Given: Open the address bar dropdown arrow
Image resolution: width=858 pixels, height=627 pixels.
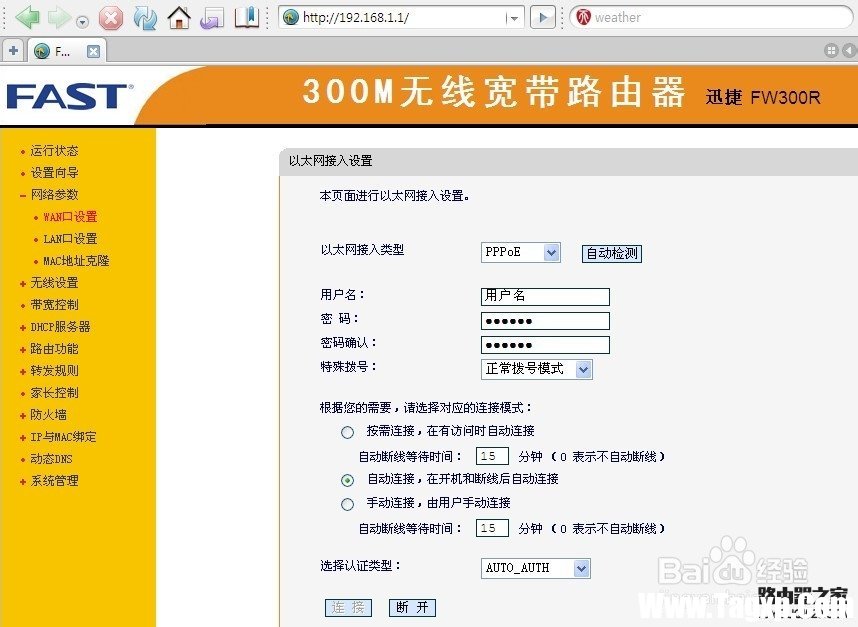Looking at the screenshot, I should coord(513,18).
